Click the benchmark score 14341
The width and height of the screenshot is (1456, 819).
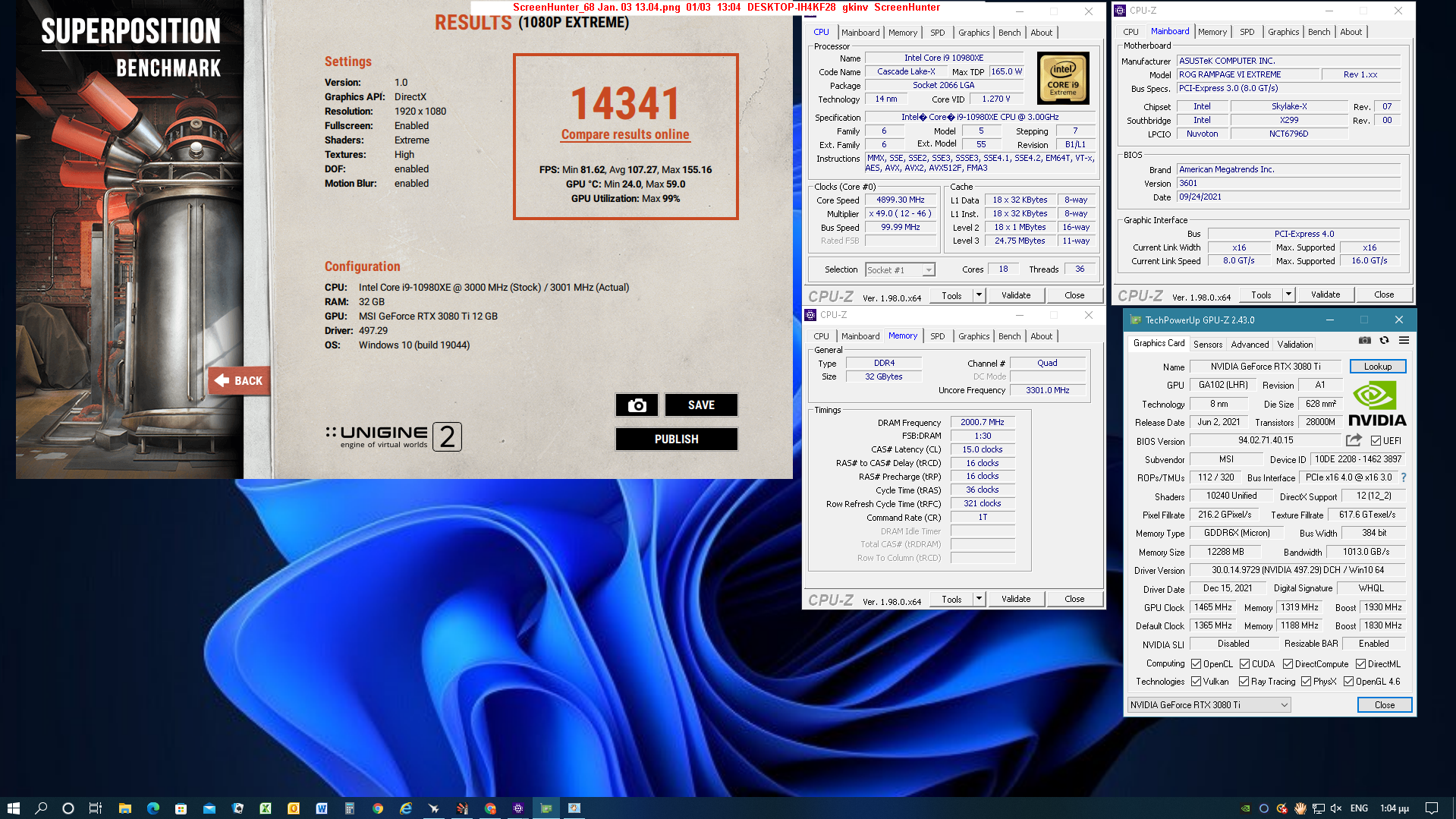[x=625, y=103]
